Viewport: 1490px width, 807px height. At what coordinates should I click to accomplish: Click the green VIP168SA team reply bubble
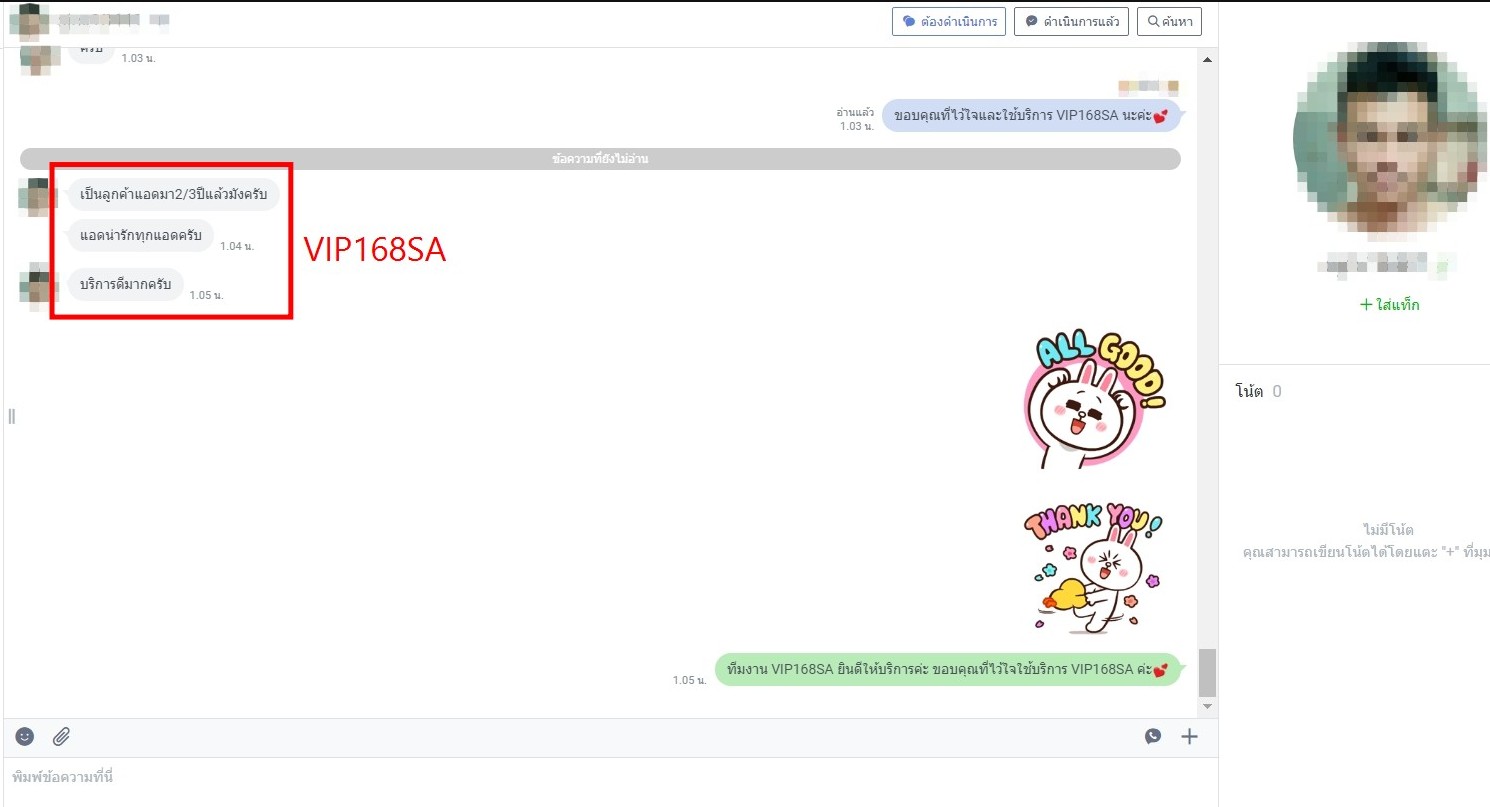947,670
